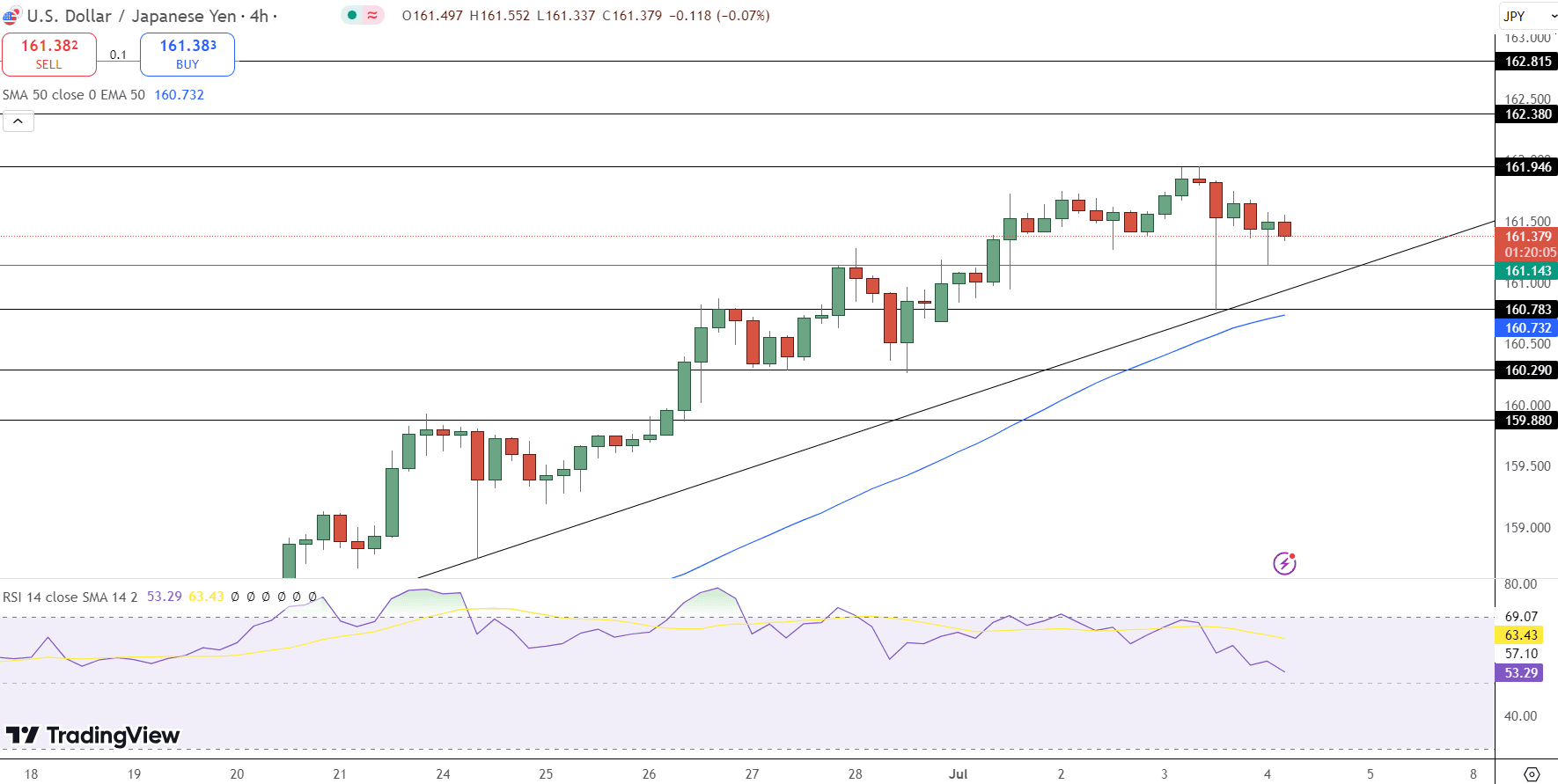Click the green market status dot
Viewport: 1558px width, 784px height.
(352, 15)
